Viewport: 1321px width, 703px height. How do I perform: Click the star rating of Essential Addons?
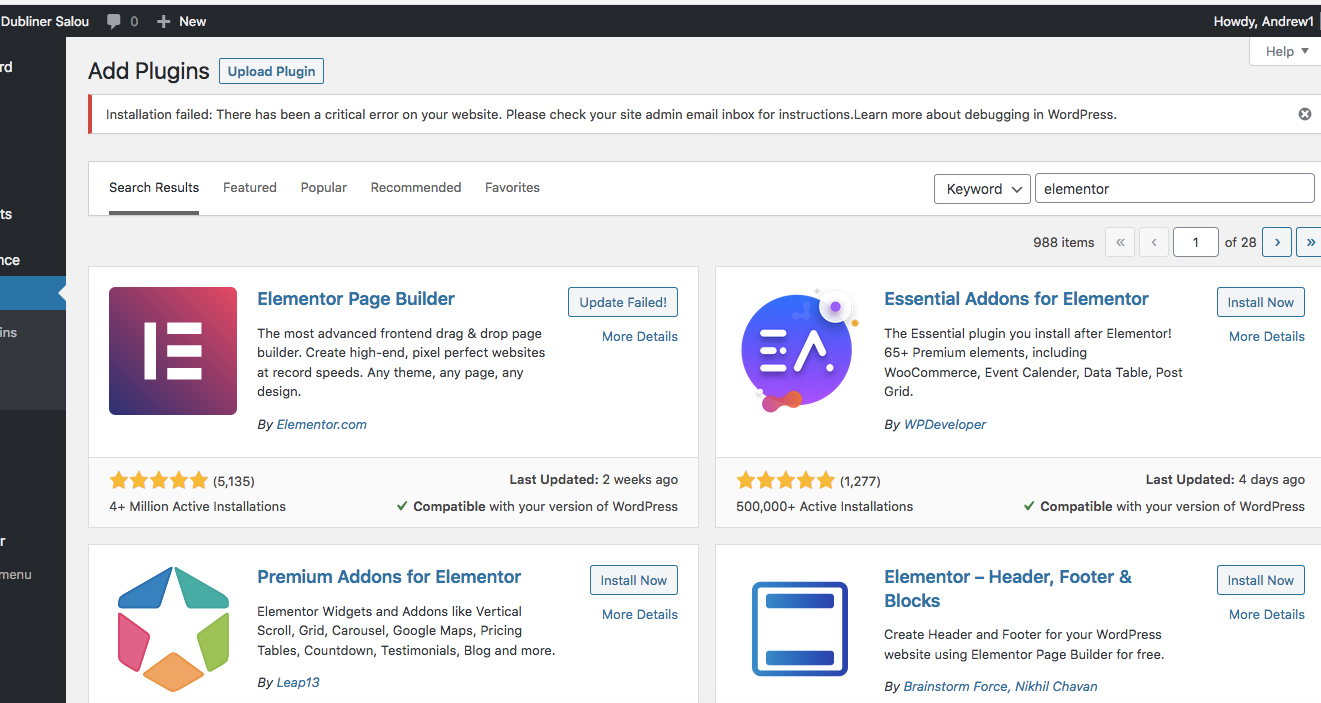click(x=785, y=480)
